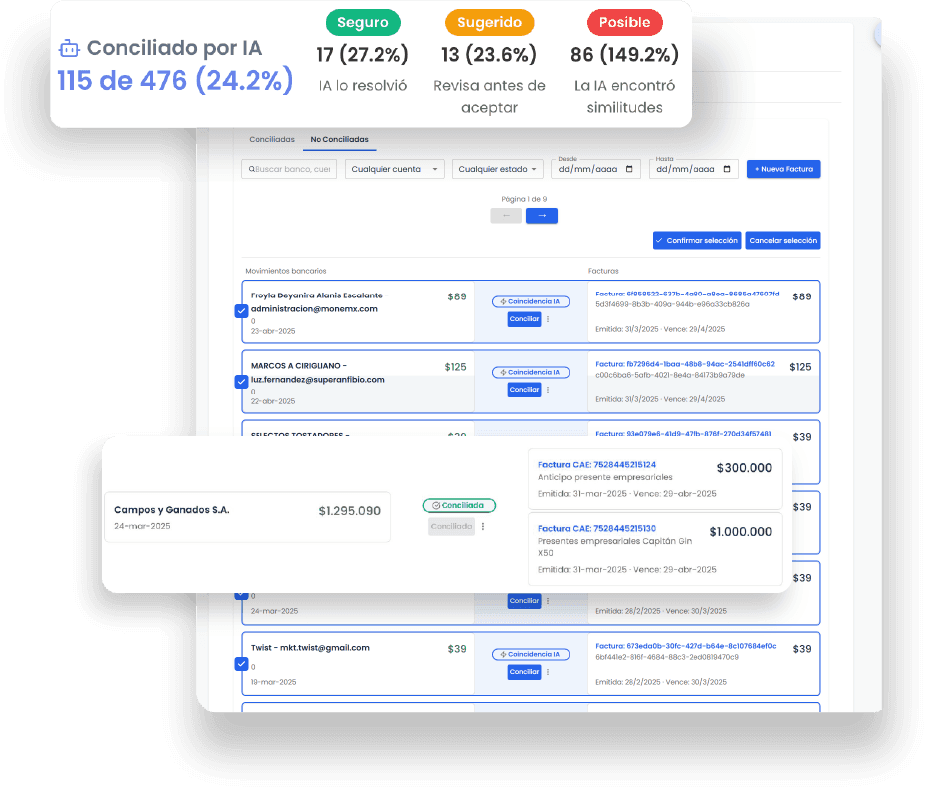The image size is (929, 789).
Task: Select the orange Sugerido badge
Action: pyautogui.click(x=489, y=23)
